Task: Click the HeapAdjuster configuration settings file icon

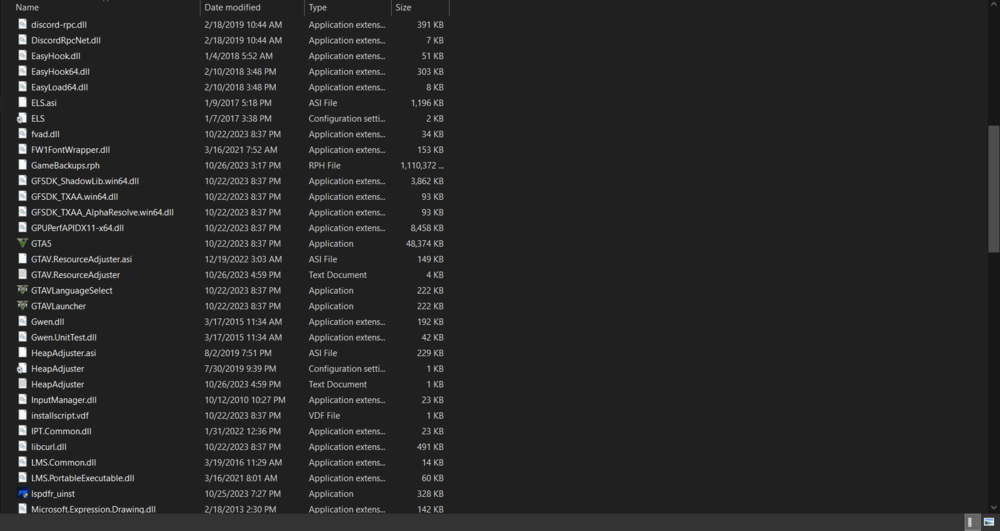Action: click(x=22, y=368)
